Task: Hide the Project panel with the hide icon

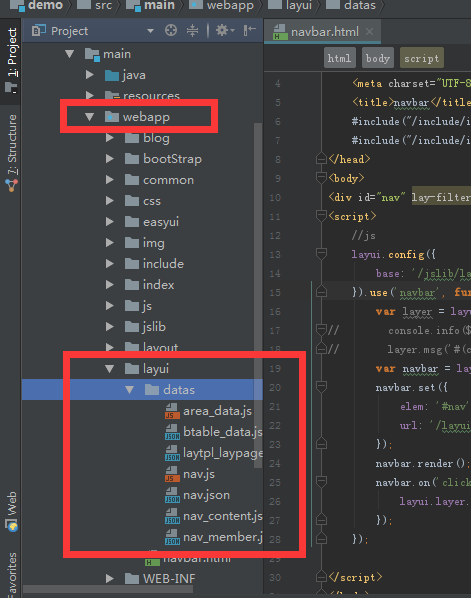Action: [x=249, y=30]
